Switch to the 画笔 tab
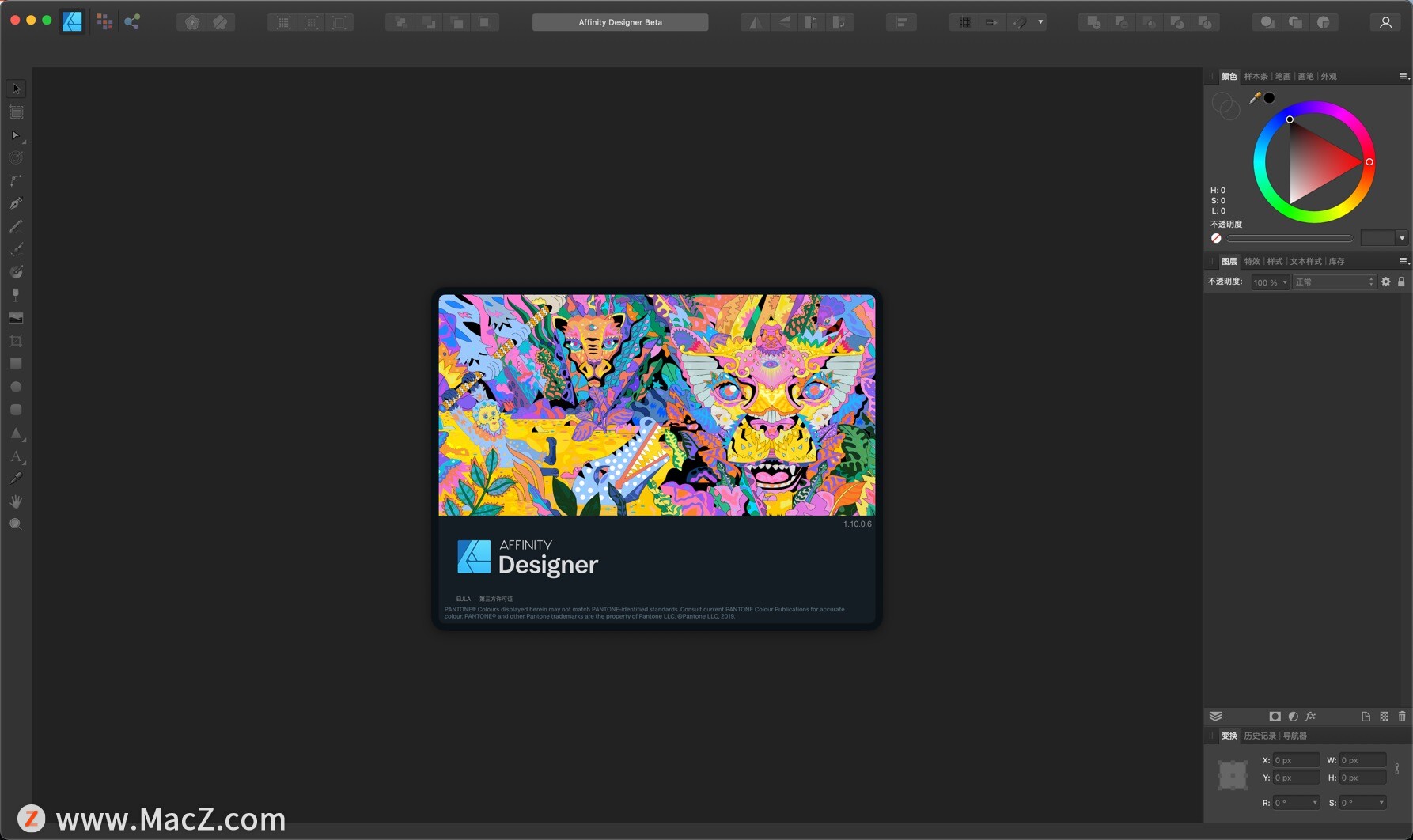1413x840 pixels. tap(1305, 77)
